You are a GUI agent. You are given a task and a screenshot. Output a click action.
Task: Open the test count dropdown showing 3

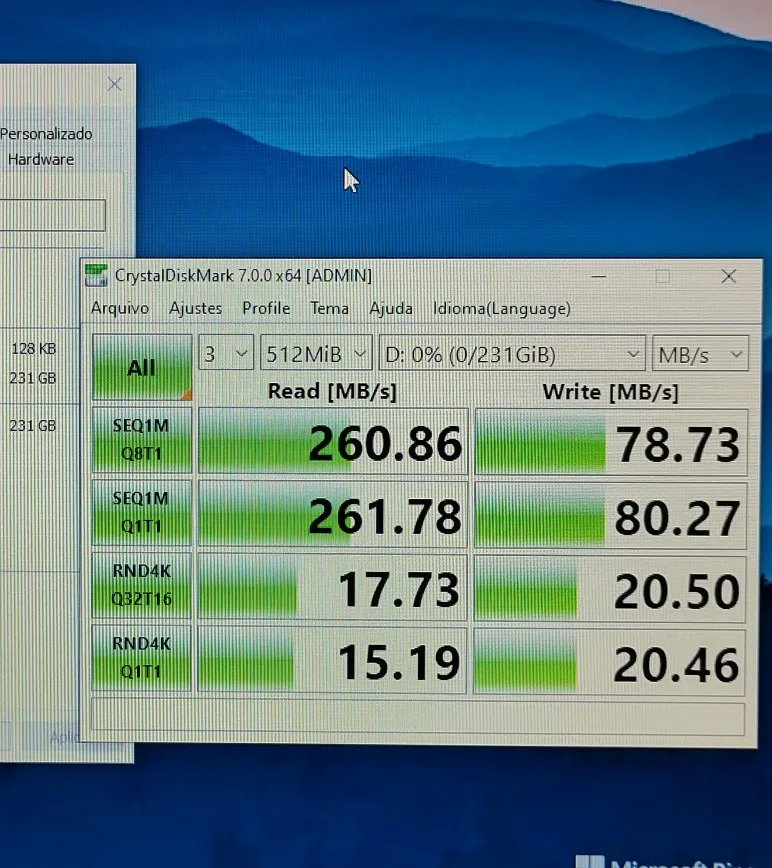coord(226,353)
